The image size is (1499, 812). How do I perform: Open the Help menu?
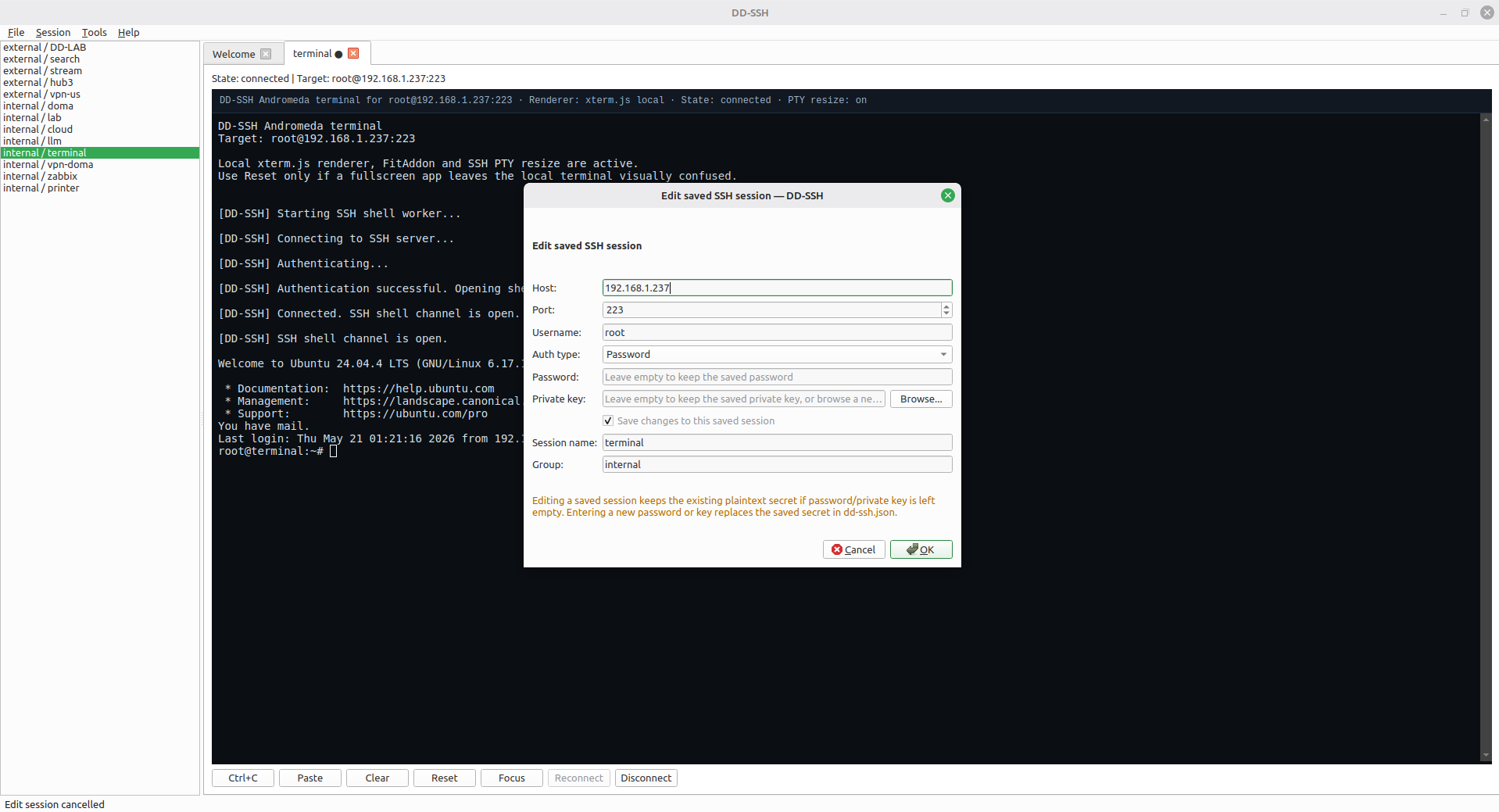tap(128, 32)
